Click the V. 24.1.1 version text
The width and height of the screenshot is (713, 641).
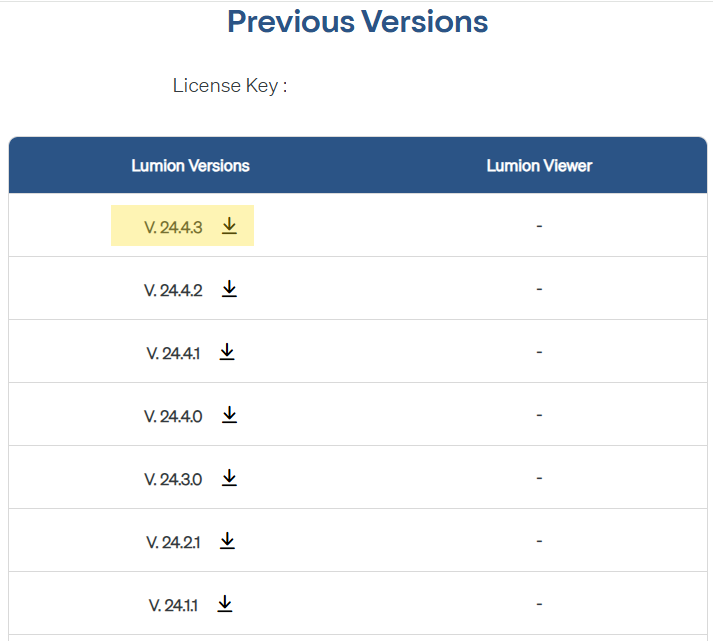point(173,605)
